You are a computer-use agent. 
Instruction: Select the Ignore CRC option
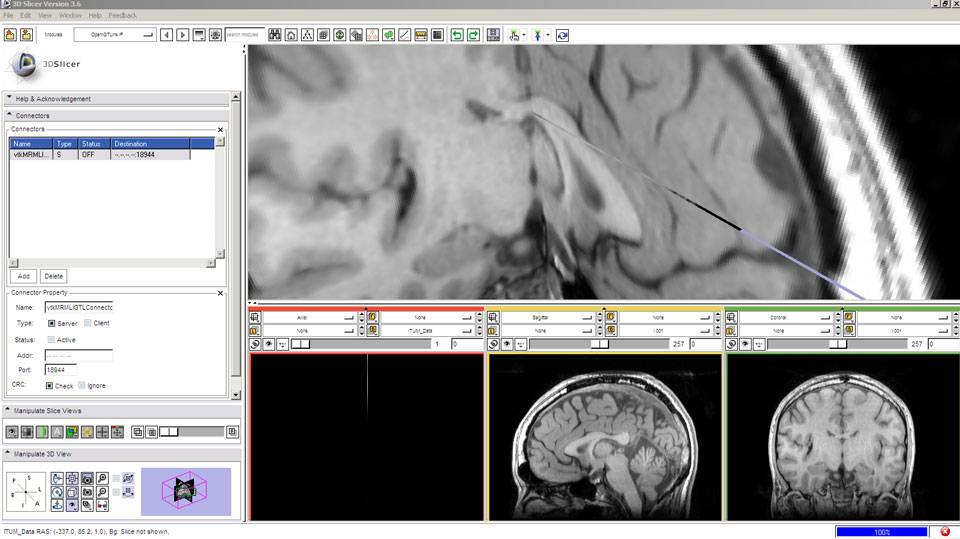pyautogui.click(x=83, y=385)
